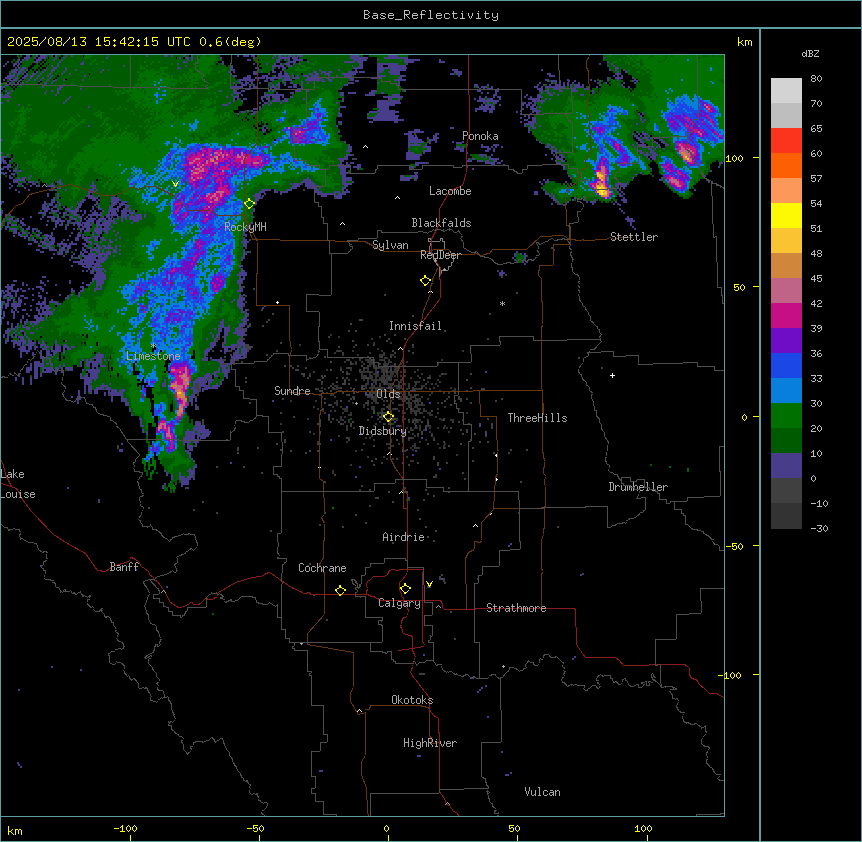Click the yellow diamond marker near RockyMH
The height and width of the screenshot is (842, 862).
pyautogui.click(x=249, y=204)
